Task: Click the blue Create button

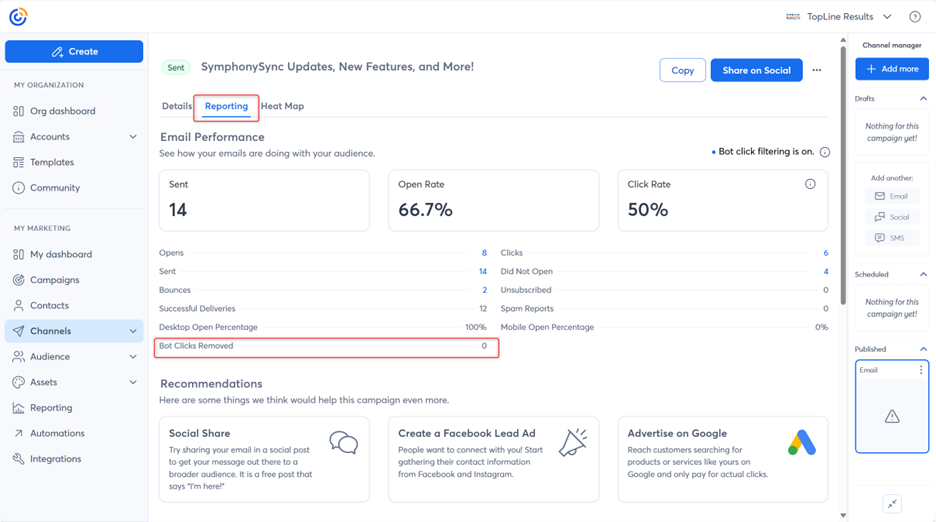Action: [x=74, y=52]
